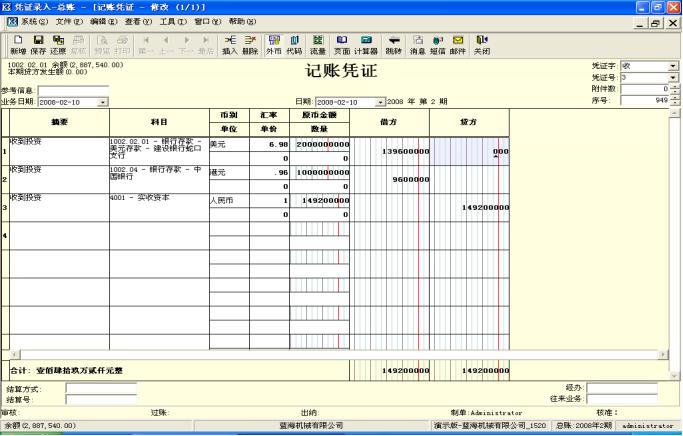Click row 3 credit amount 149200000
Viewport: 683px width, 436px height.
(470, 207)
